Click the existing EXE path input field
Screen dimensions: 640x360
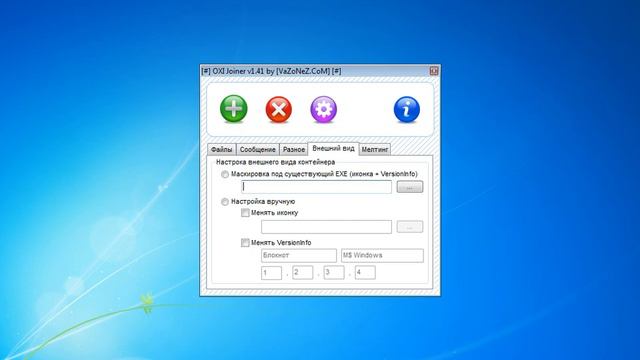coord(316,187)
